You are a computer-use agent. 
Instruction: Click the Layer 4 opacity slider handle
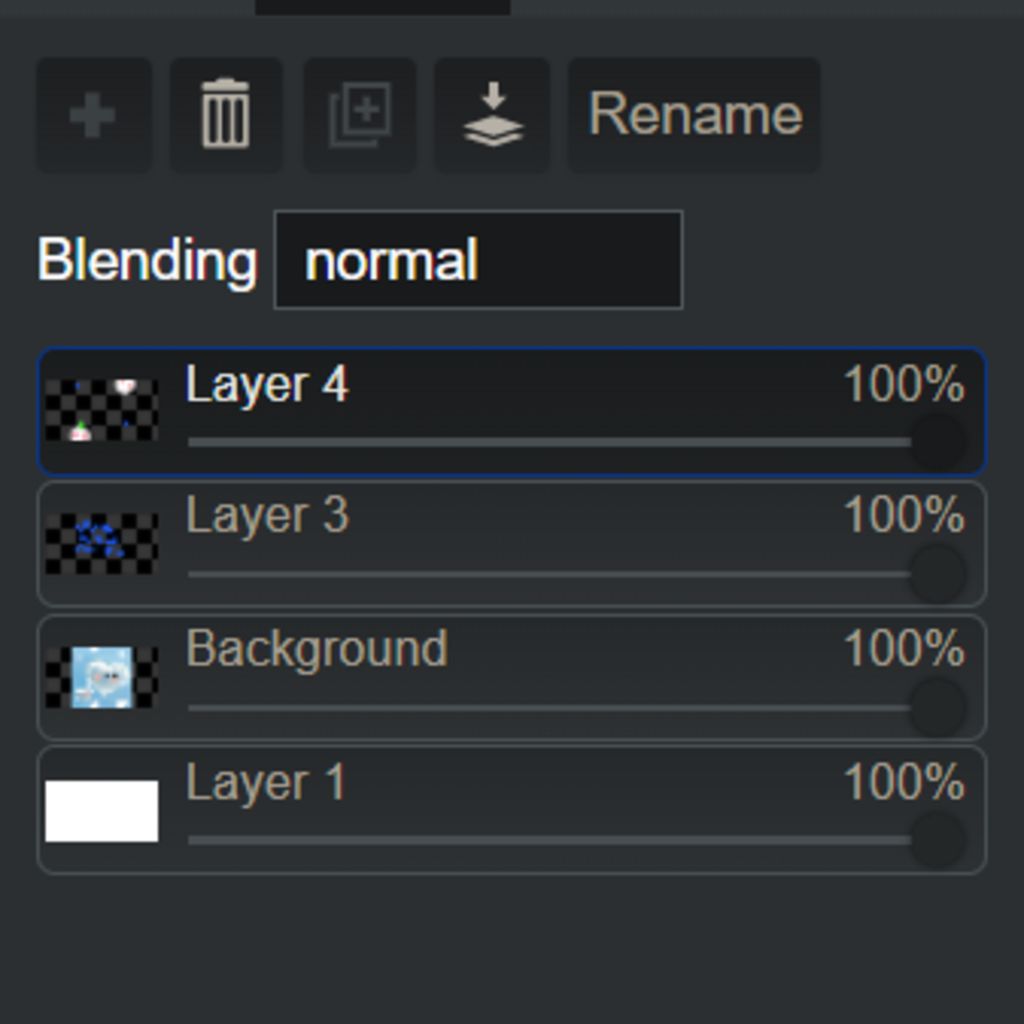coord(938,441)
